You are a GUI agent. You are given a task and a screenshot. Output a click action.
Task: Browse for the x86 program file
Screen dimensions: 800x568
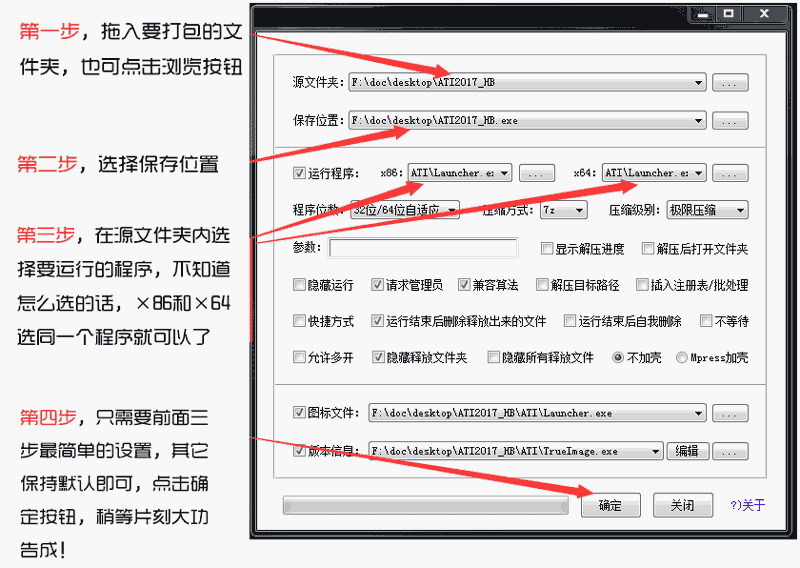click(x=536, y=173)
